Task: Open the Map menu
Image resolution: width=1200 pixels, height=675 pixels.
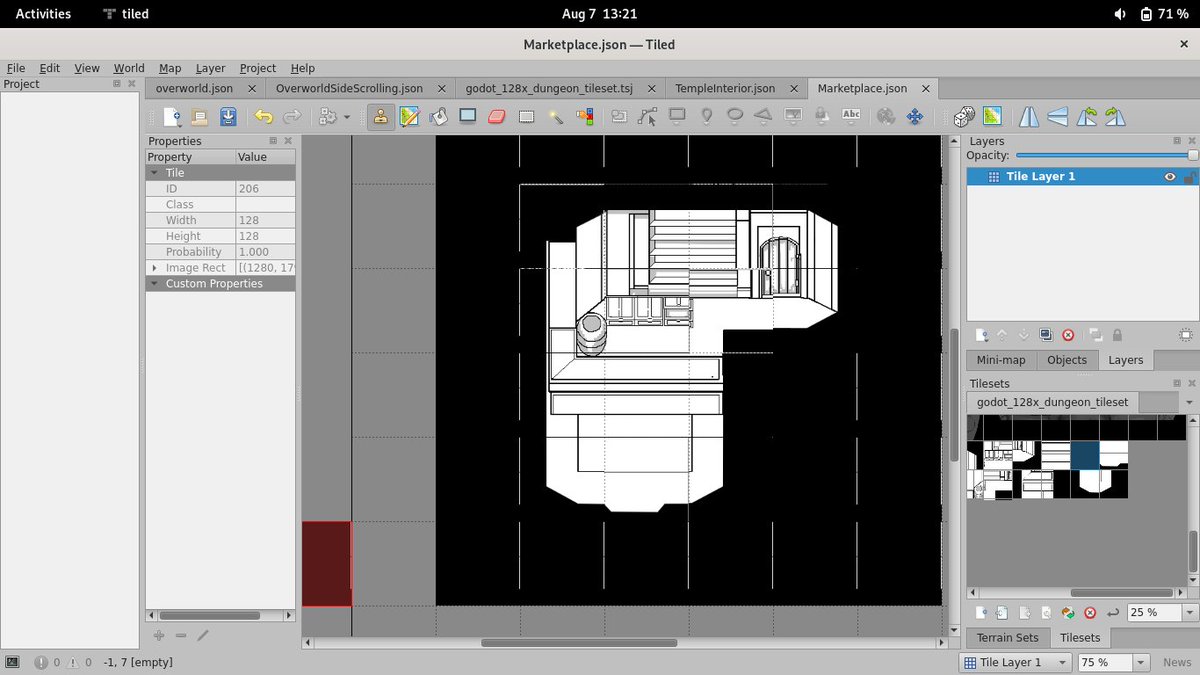Action: [170, 68]
